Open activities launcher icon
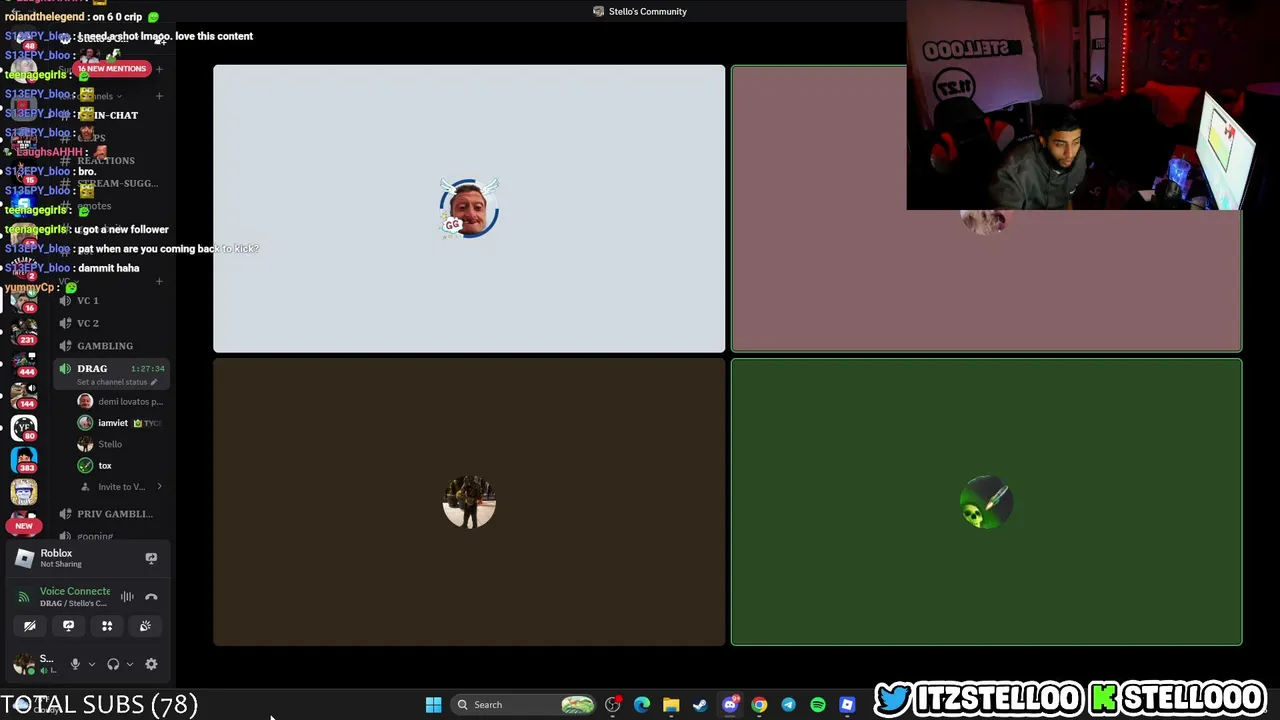1280x720 pixels. tap(107, 626)
